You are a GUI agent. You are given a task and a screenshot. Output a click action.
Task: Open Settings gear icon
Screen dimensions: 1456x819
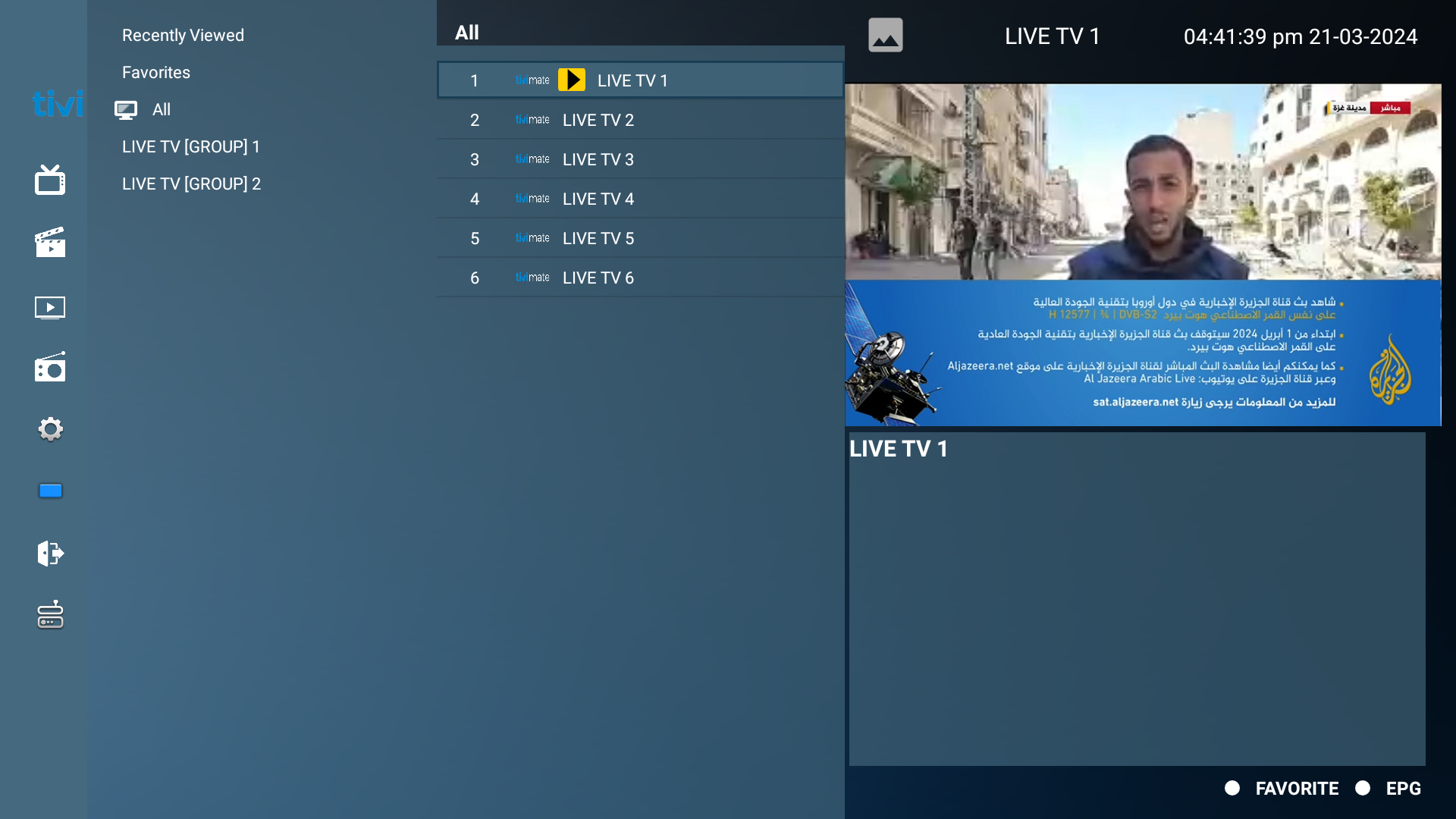pos(50,429)
